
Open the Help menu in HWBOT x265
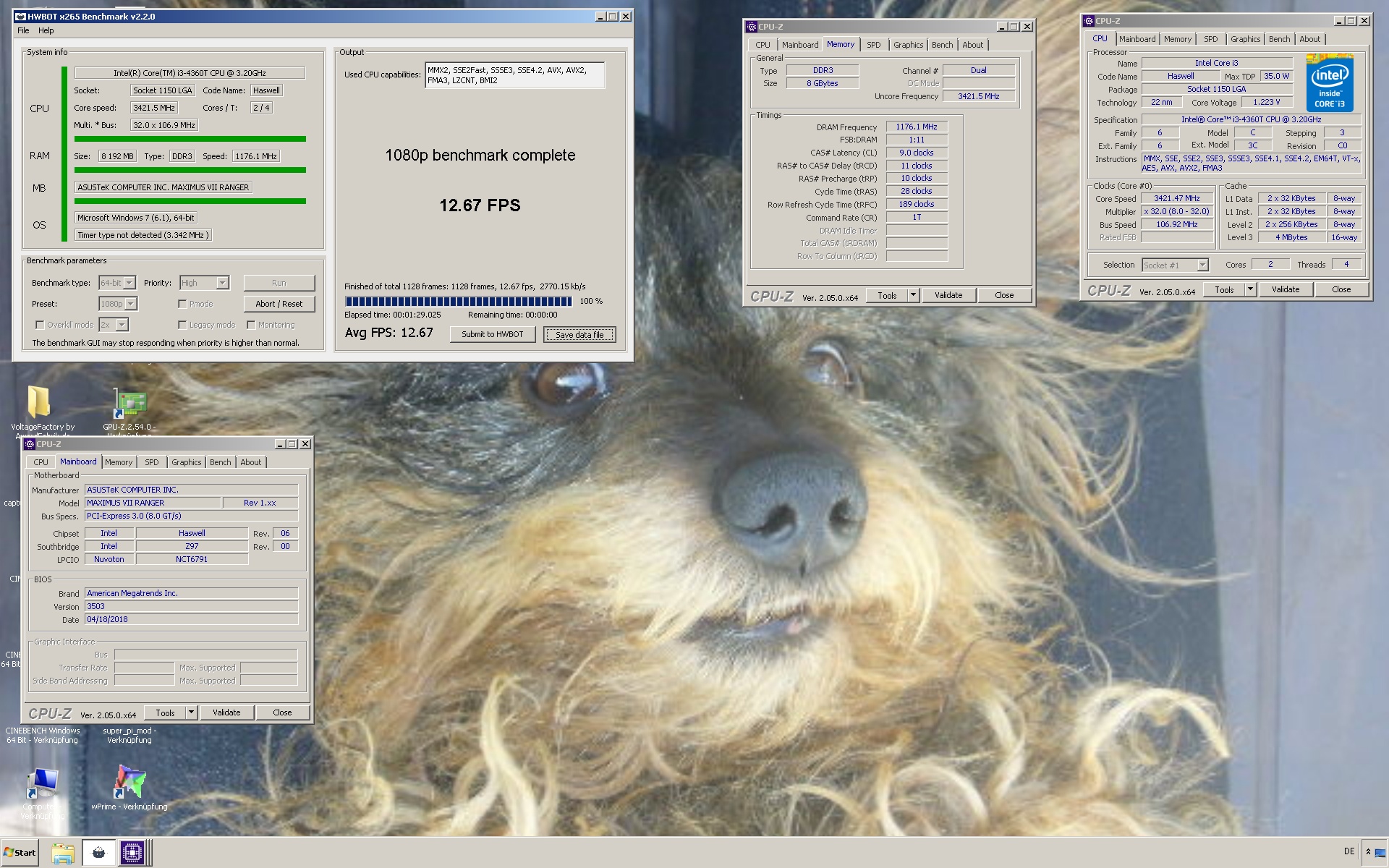46,30
